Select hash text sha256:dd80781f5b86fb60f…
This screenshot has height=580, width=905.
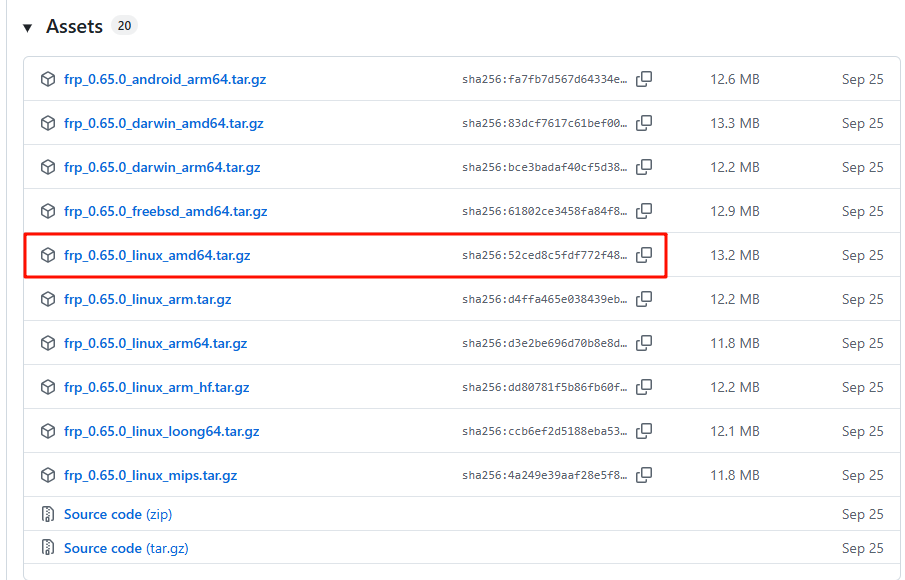point(544,388)
